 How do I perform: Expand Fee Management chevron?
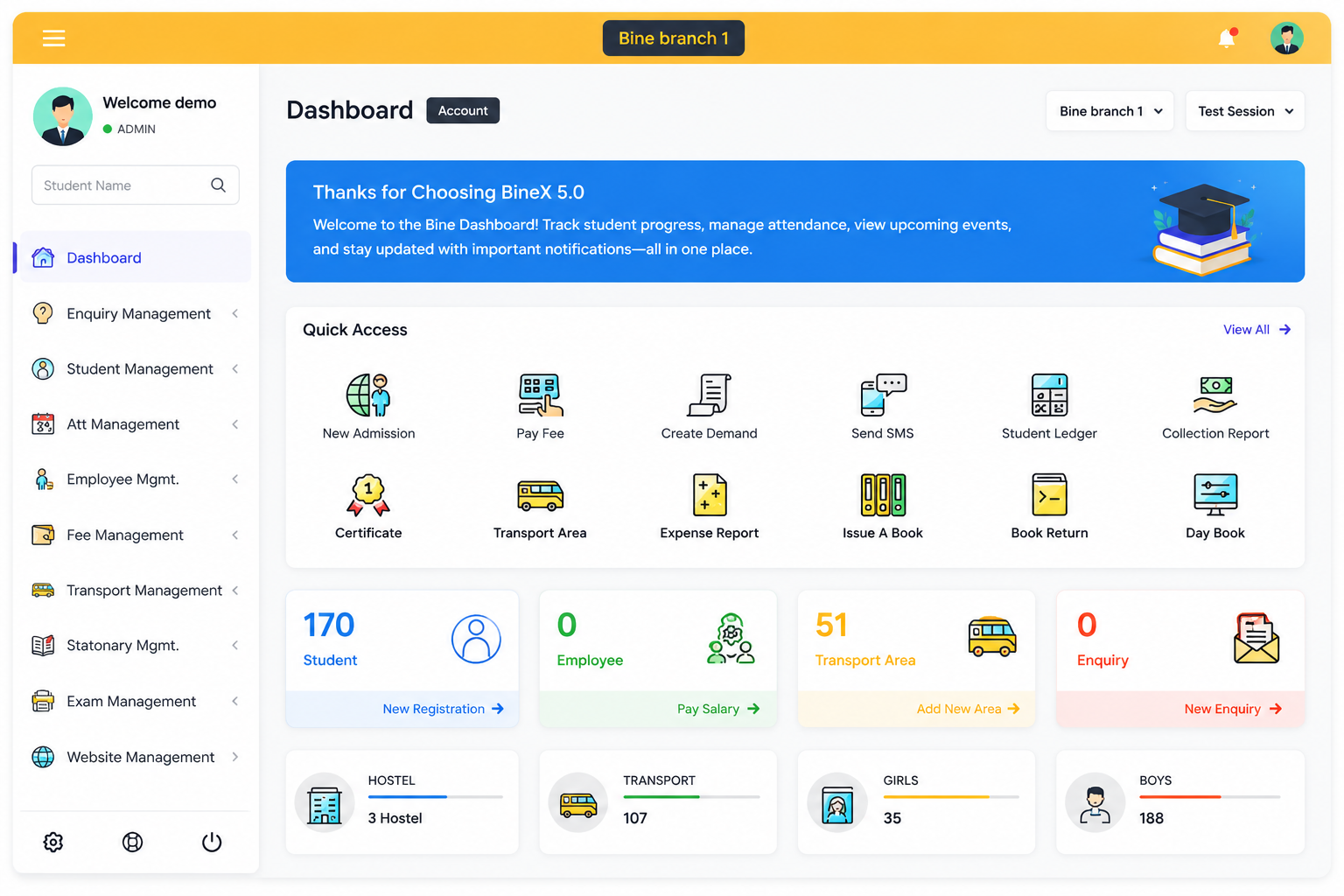(x=235, y=535)
